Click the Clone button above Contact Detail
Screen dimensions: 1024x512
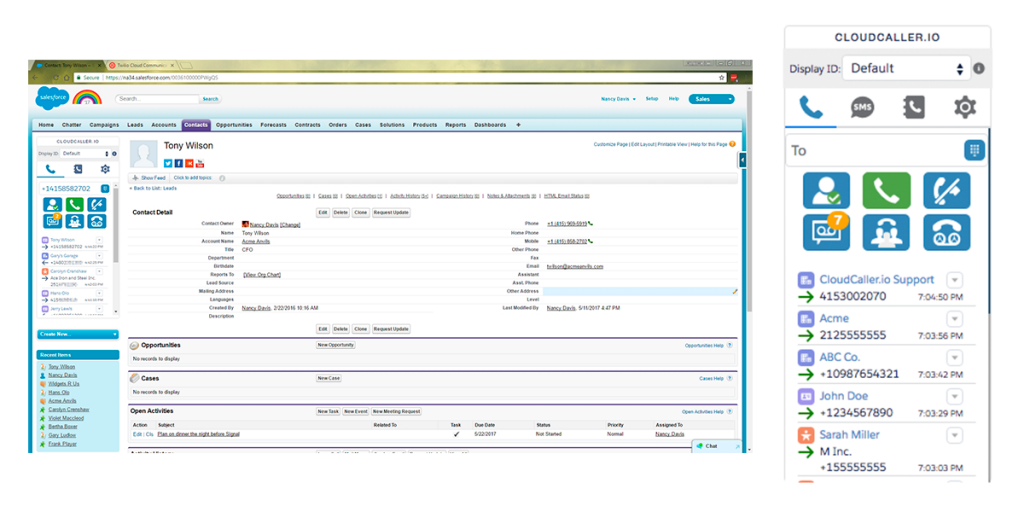pos(360,212)
